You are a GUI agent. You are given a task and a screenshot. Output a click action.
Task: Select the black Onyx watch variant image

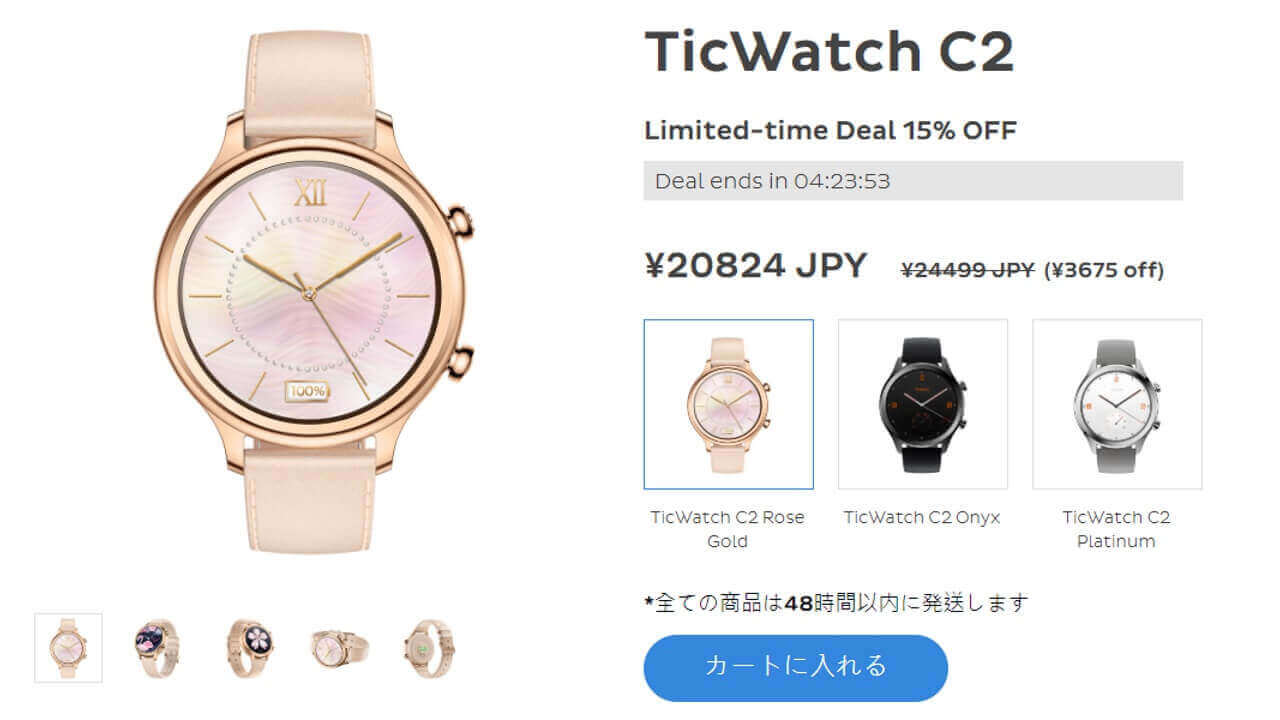[x=922, y=404]
